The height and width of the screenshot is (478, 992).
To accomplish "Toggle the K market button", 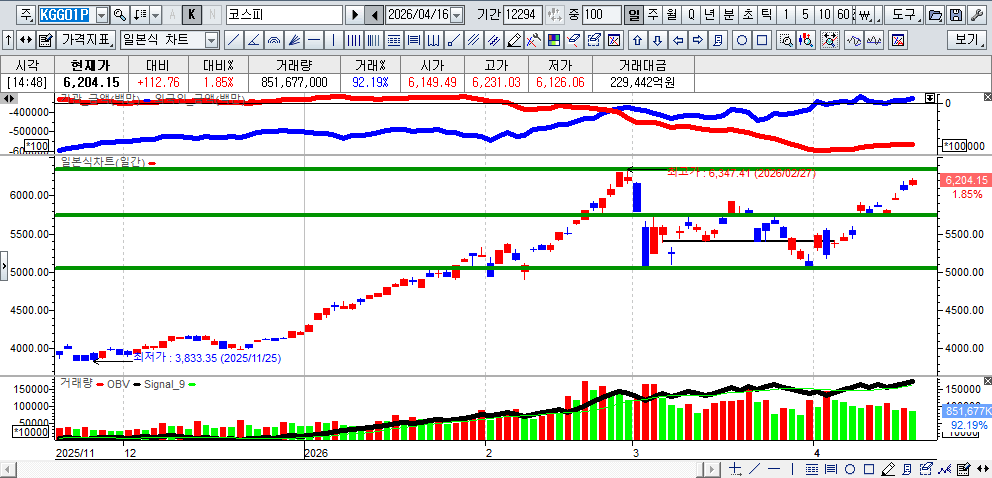I will pos(191,15).
